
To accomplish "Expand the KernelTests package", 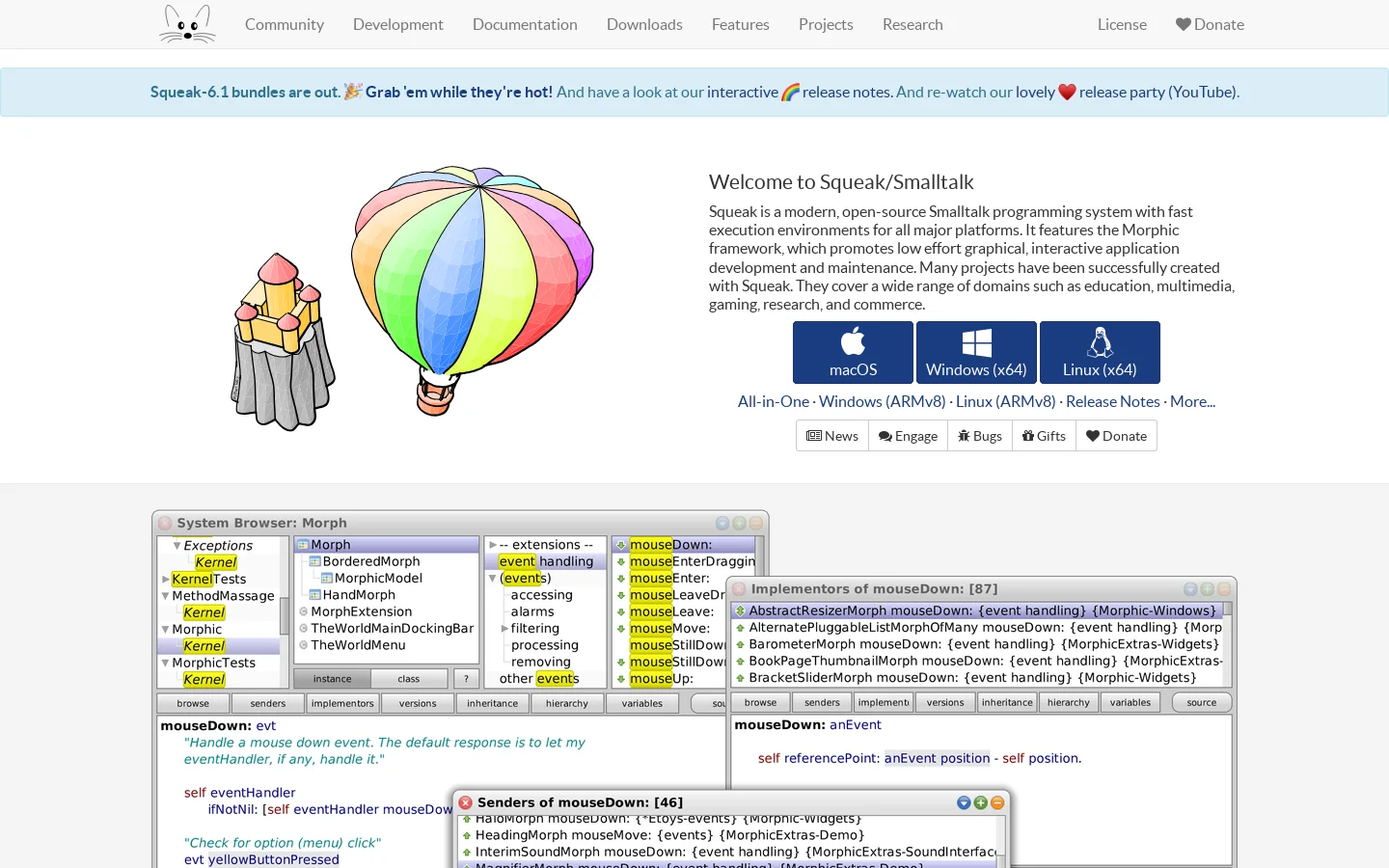I will point(166,580).
